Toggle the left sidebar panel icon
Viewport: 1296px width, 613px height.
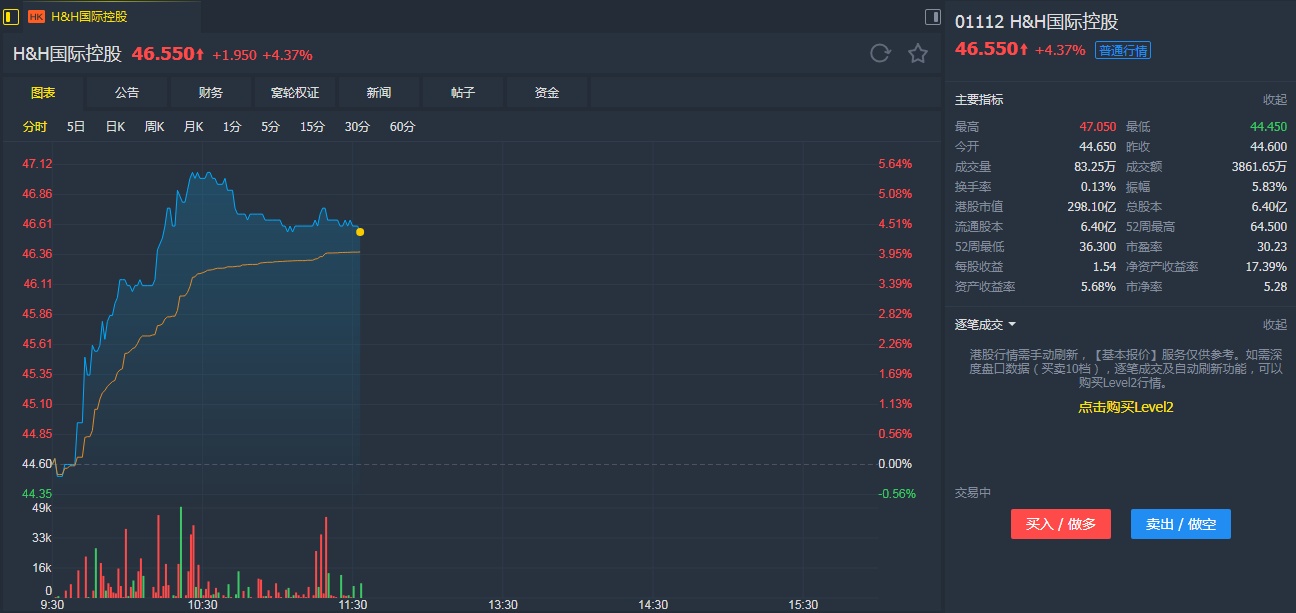[x=11, y=16]
